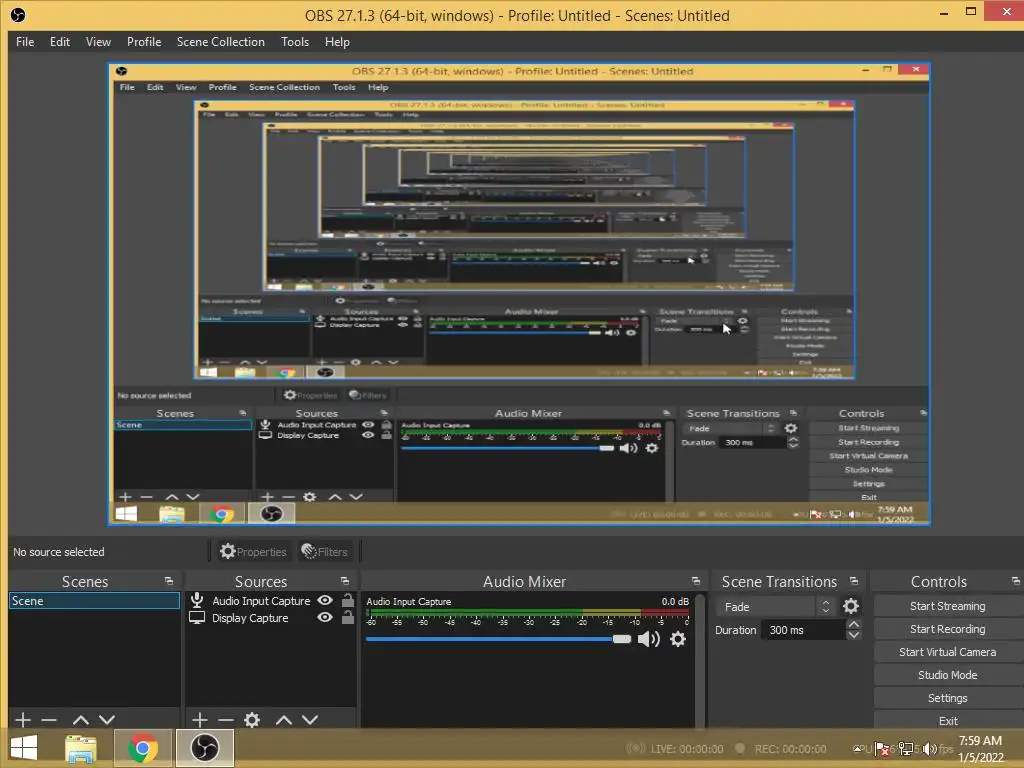The width and height of the screenshot is (1024, 768).
Task: Click the Audio Input Capture level meter
Action: click(x=528, y=613)
